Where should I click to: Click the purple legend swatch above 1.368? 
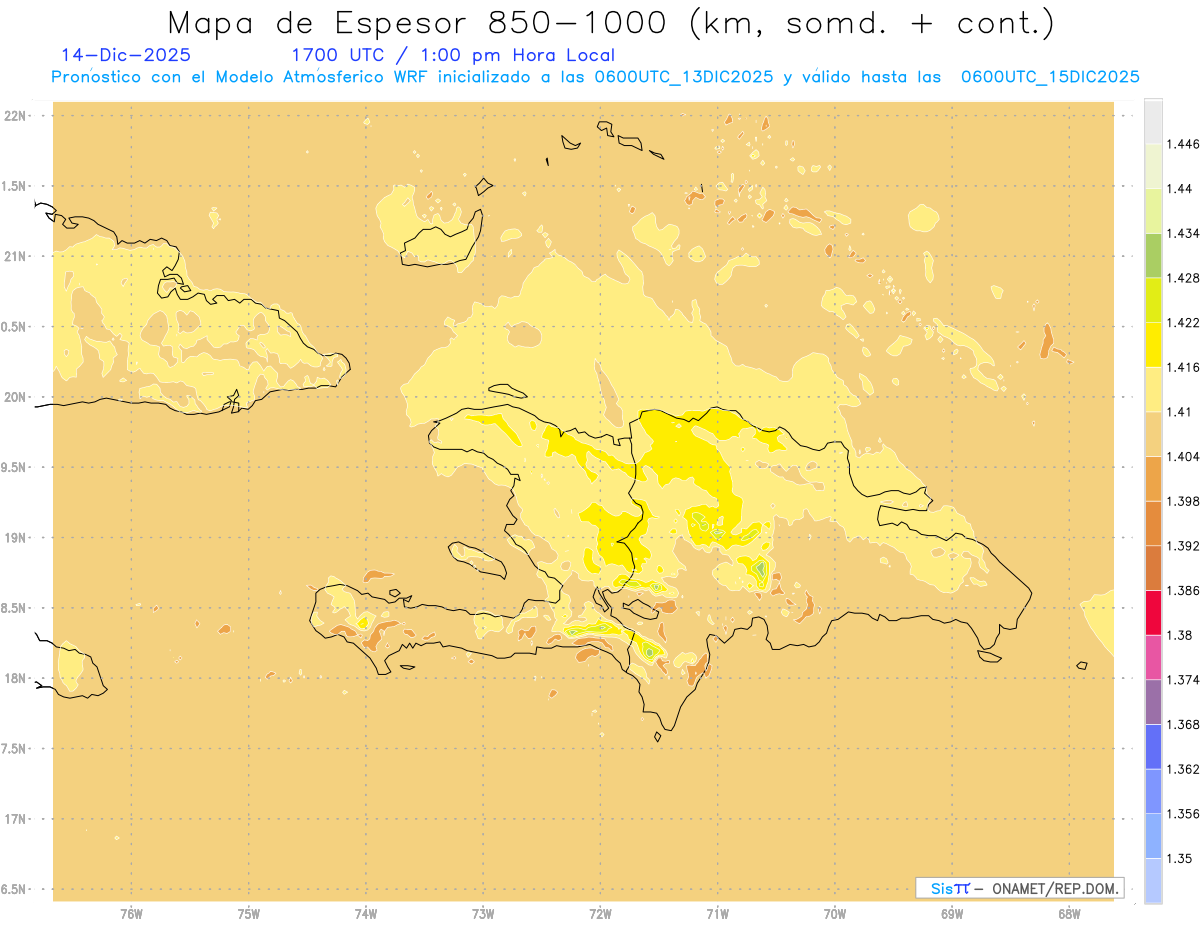tap(1153, 701)
